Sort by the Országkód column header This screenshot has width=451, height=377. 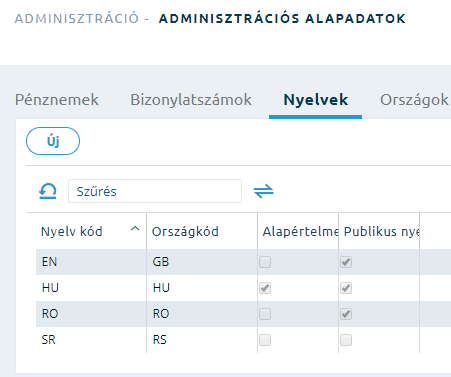click(x=185, y=231)
